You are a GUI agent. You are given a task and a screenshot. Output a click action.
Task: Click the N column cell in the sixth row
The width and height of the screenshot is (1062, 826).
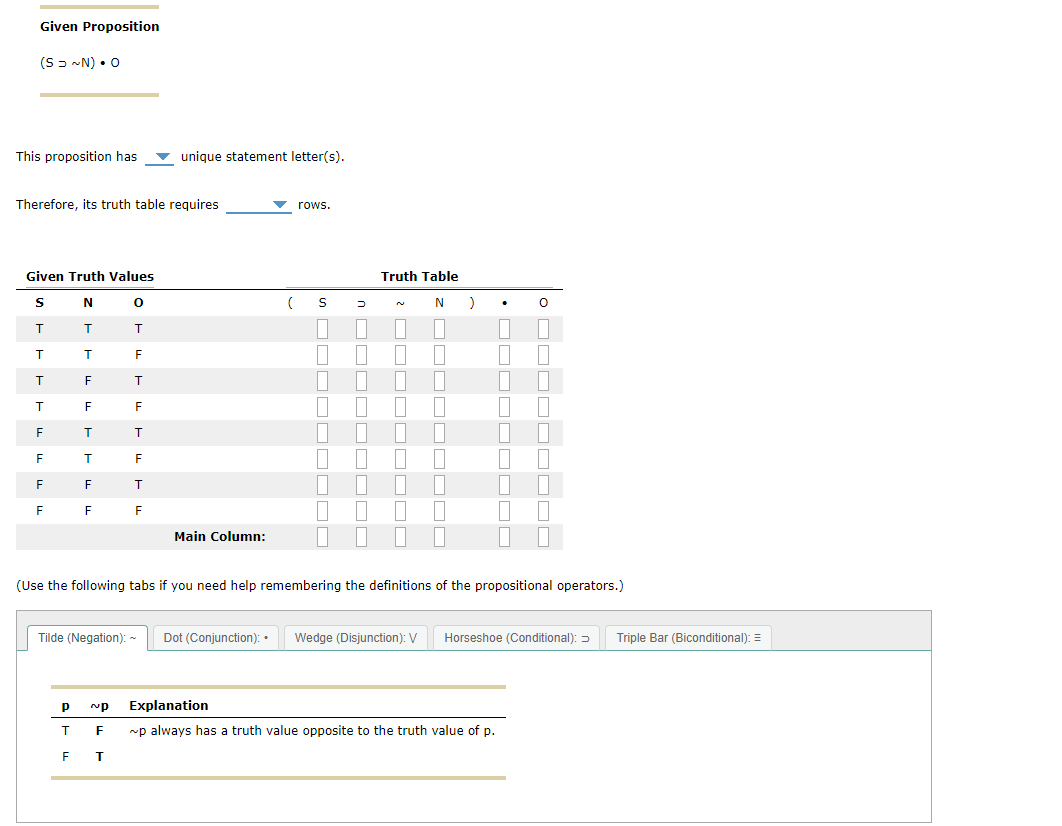click(x=438, y=458)
